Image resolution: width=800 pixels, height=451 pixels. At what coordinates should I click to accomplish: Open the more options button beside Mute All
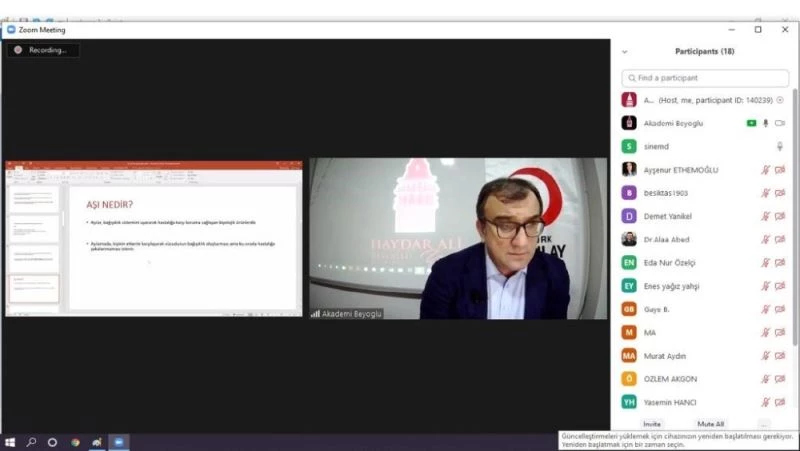[765, 424]
